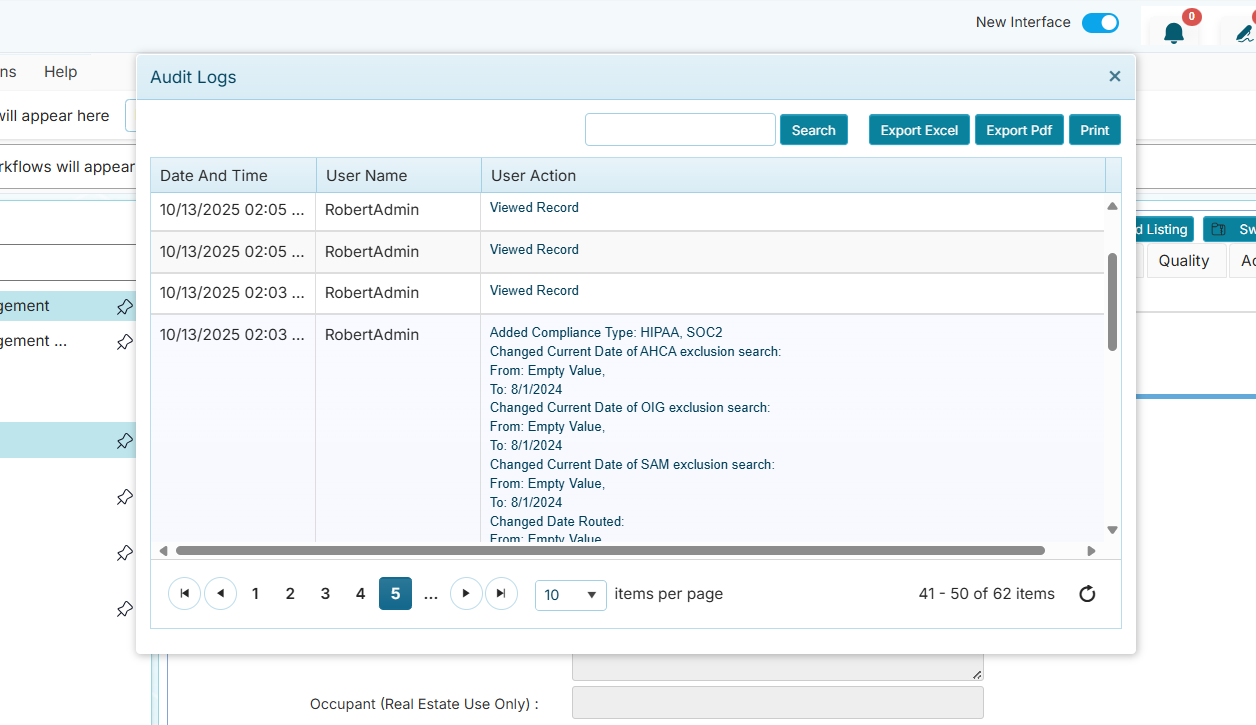Switch to the Quality tab
The width and height of the screenshot is (1256, 725).
[x=1185, y=260]
